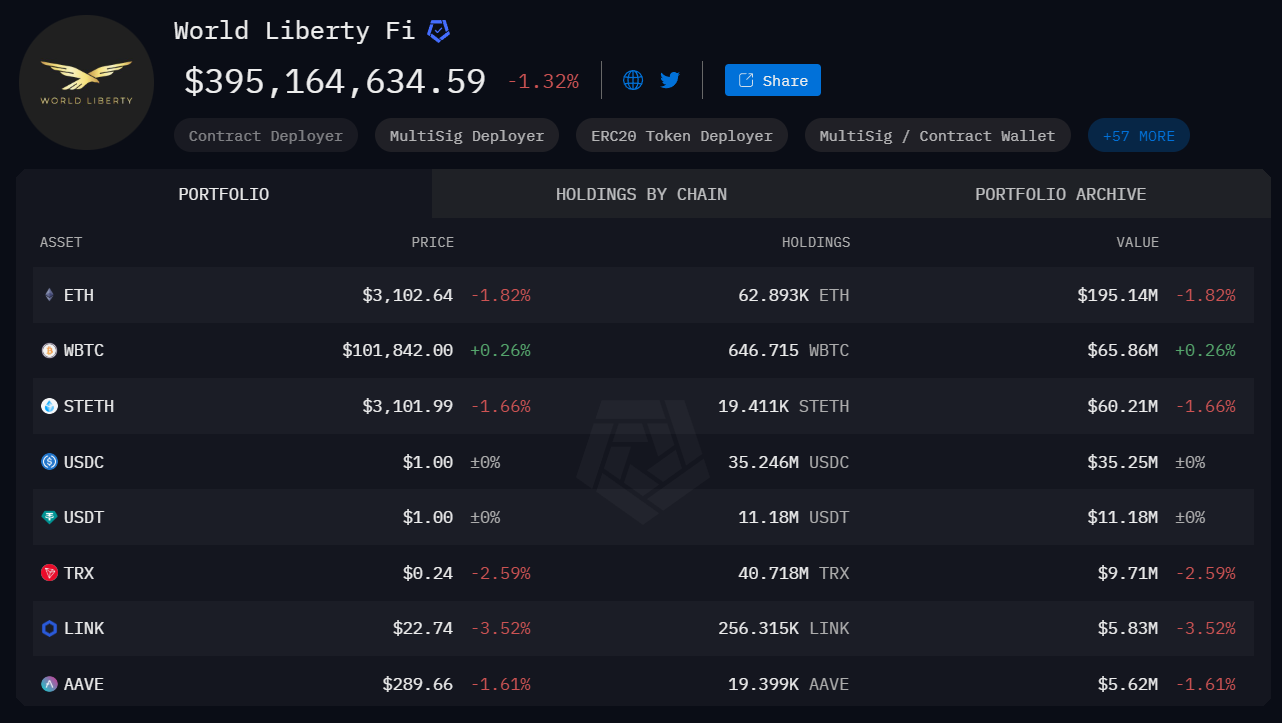Click the verified badge beside World Liberty Fi
The width and height of the screenshot is (1282, 723).
click(438, 31)
